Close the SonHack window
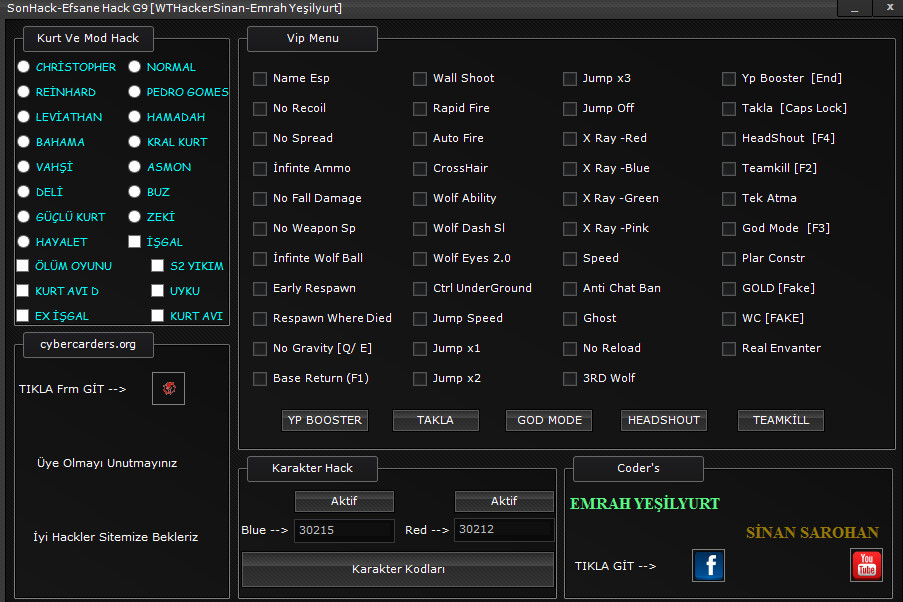Screen dimensions: 903x602 pyautogui.click(x=890, y=8)
